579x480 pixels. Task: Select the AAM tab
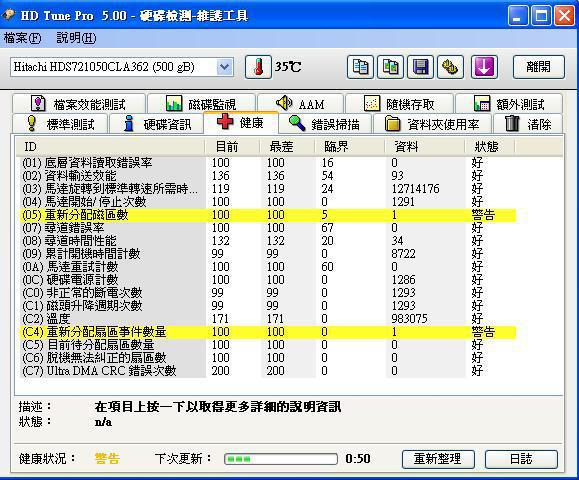300,104
